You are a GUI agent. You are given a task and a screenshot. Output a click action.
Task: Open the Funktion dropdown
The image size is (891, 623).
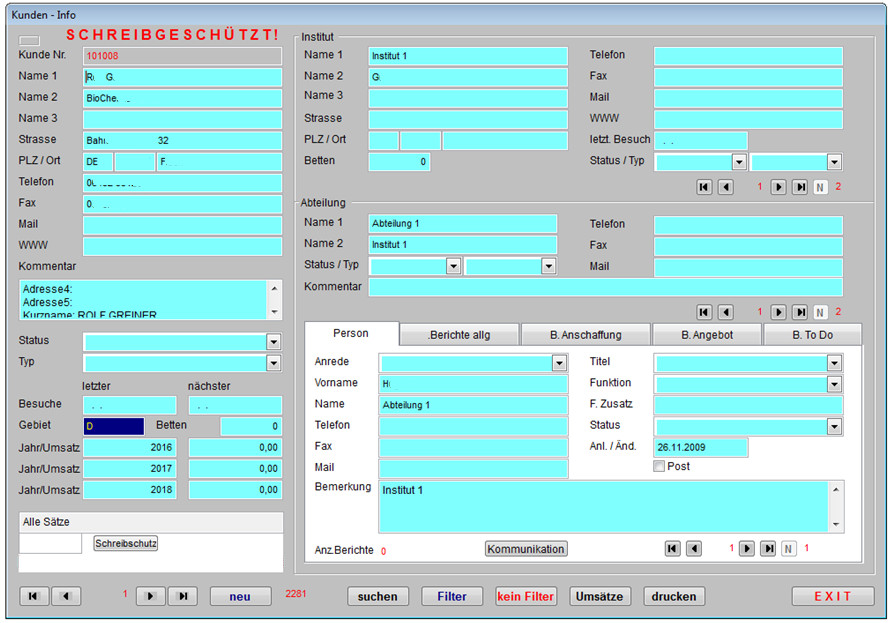click(x=834, y=384)
